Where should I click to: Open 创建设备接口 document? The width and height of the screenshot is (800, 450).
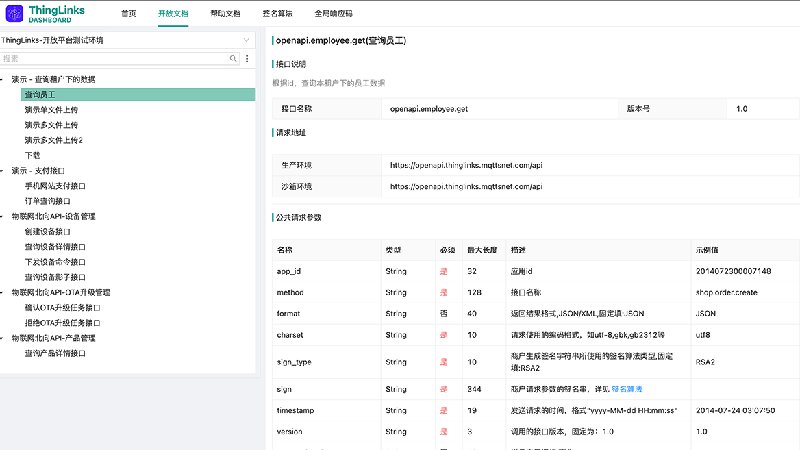47,232
